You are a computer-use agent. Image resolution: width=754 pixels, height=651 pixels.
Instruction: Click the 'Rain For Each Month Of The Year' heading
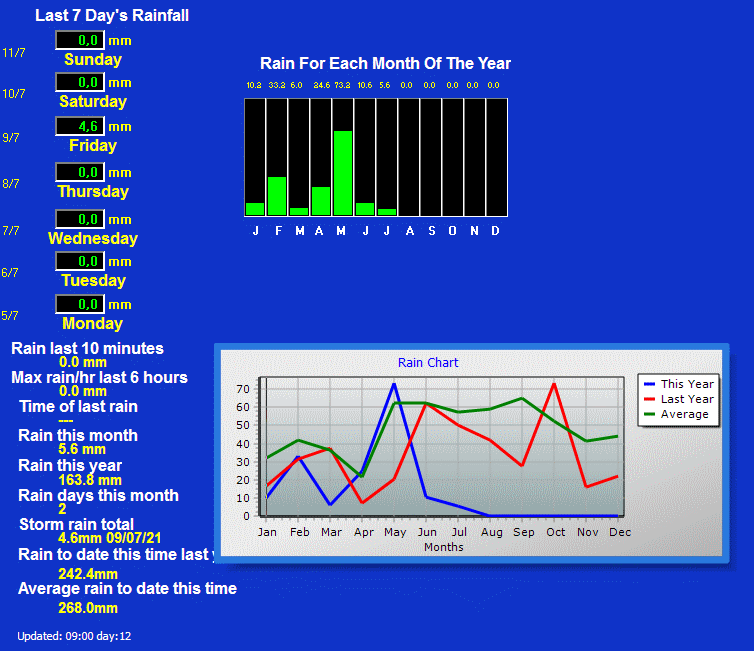click(385, 63)
